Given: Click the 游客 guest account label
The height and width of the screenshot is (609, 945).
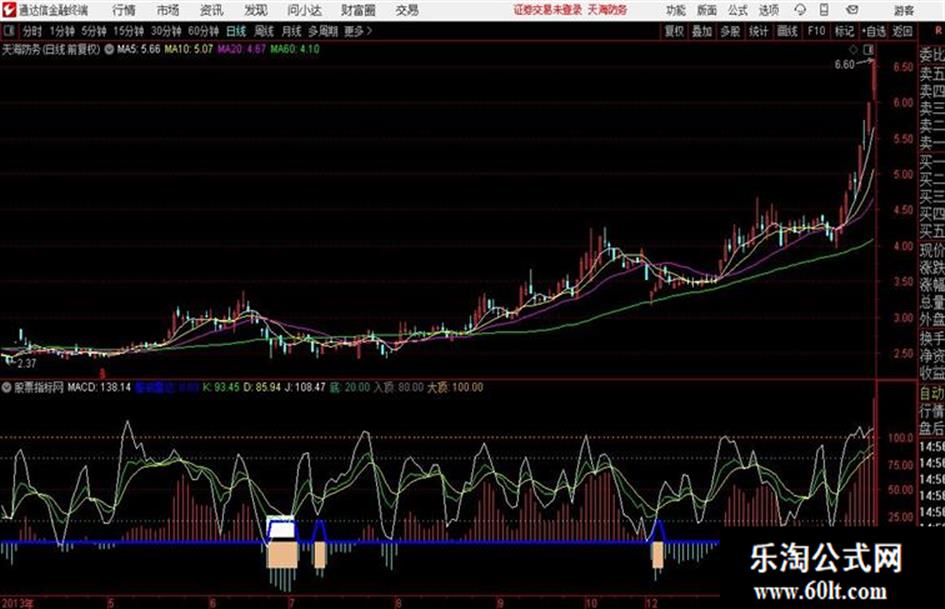Looking at the screenshot, I should (x=903, y=10).
